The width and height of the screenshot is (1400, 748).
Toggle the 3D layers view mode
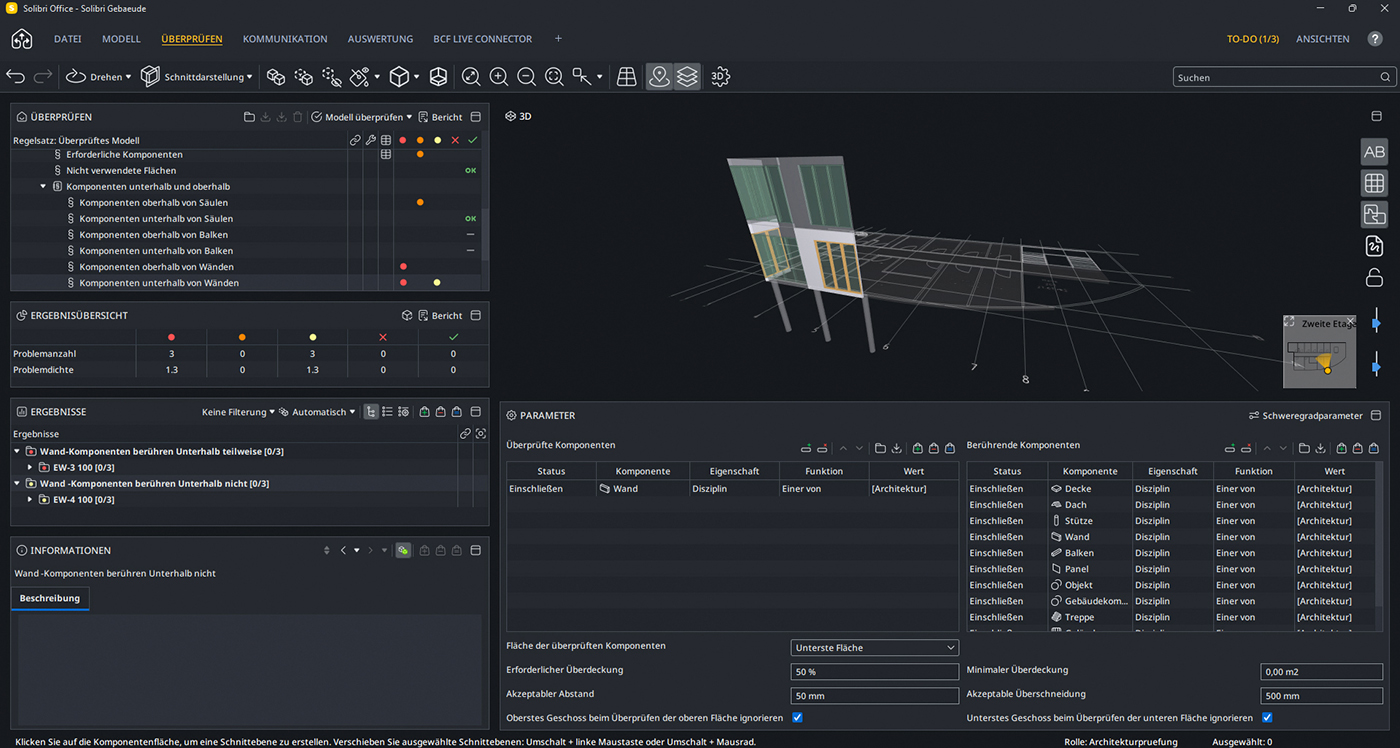(x=687, y=76)
